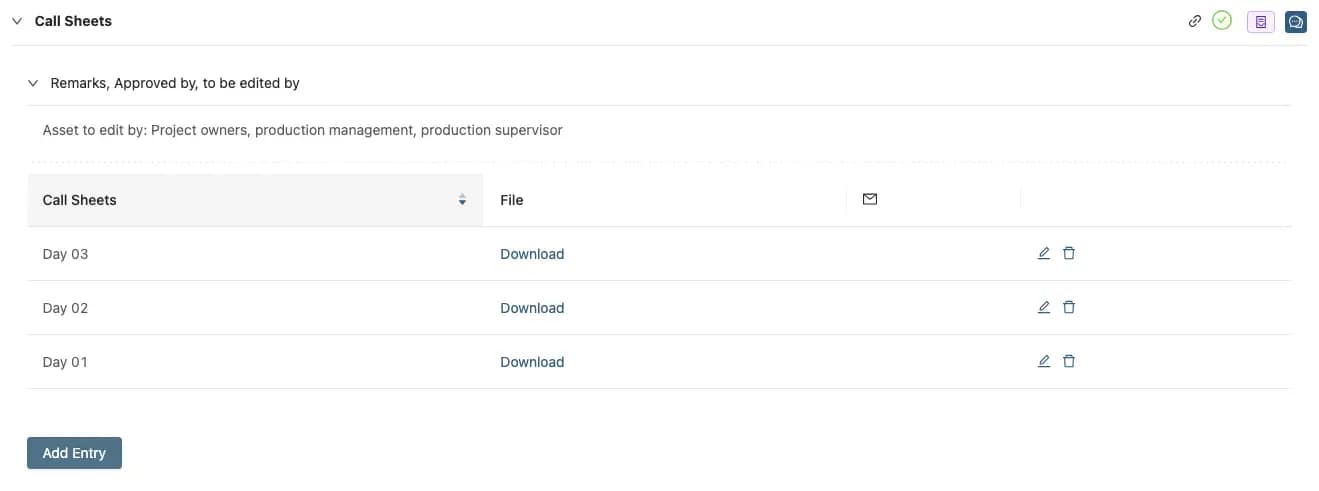Edit the Day 01 call sheet entry
This screenshot has width=1319, height=491.
1044,361
